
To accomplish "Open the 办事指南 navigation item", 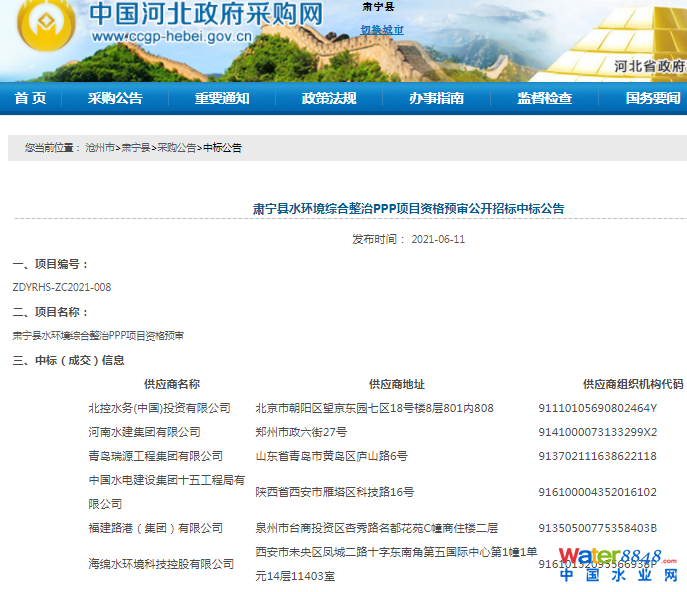I will click(x=436, y=98).
